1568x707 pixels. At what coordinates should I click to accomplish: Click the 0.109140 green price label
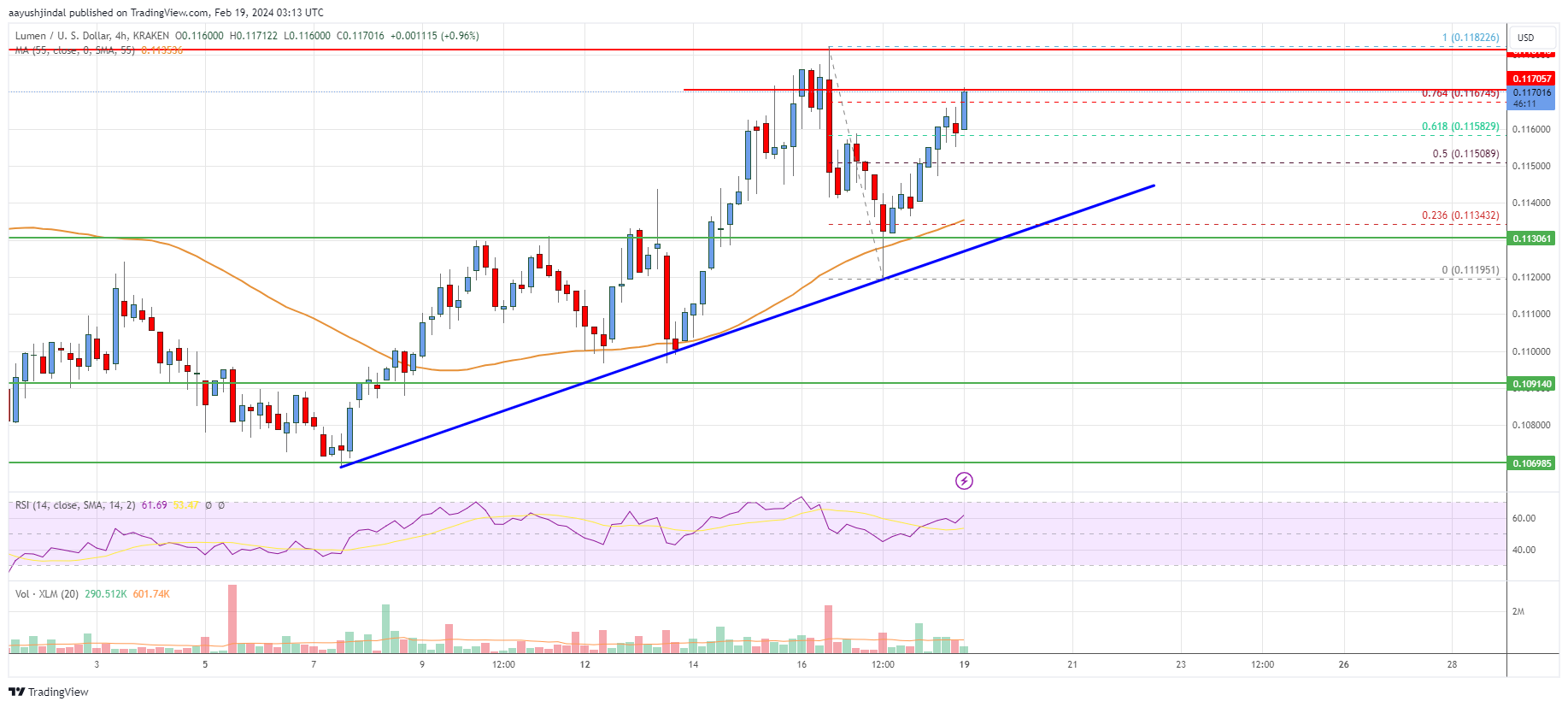(1531, 384)
